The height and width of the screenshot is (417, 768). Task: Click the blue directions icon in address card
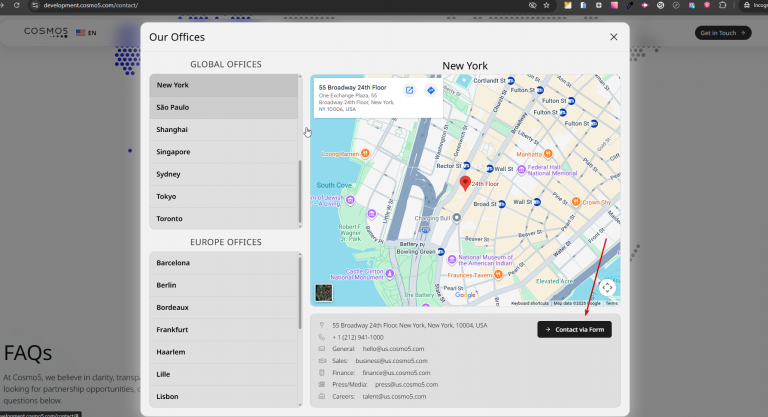coord(431,90)
